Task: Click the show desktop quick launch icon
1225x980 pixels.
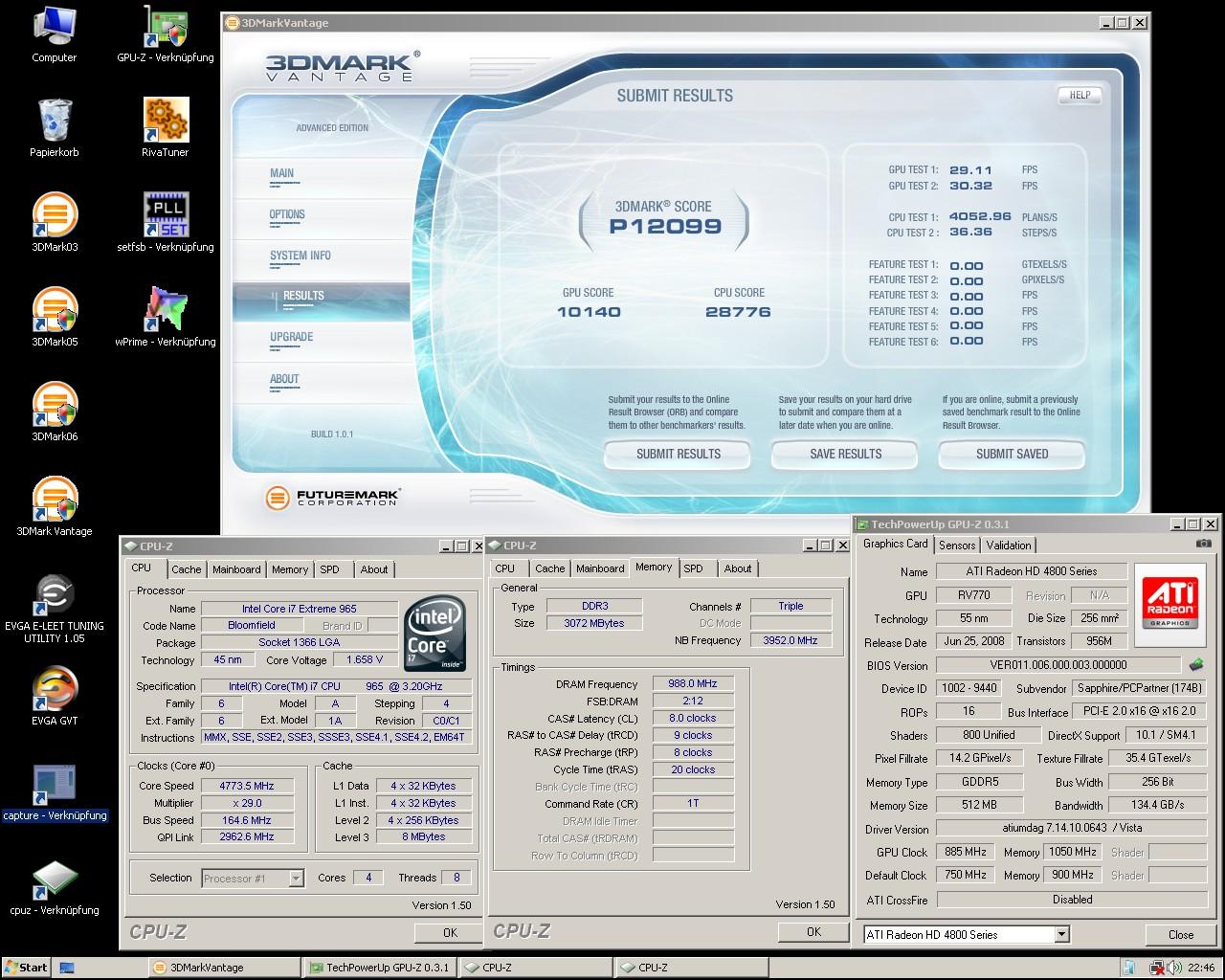Action: [67, 968]
